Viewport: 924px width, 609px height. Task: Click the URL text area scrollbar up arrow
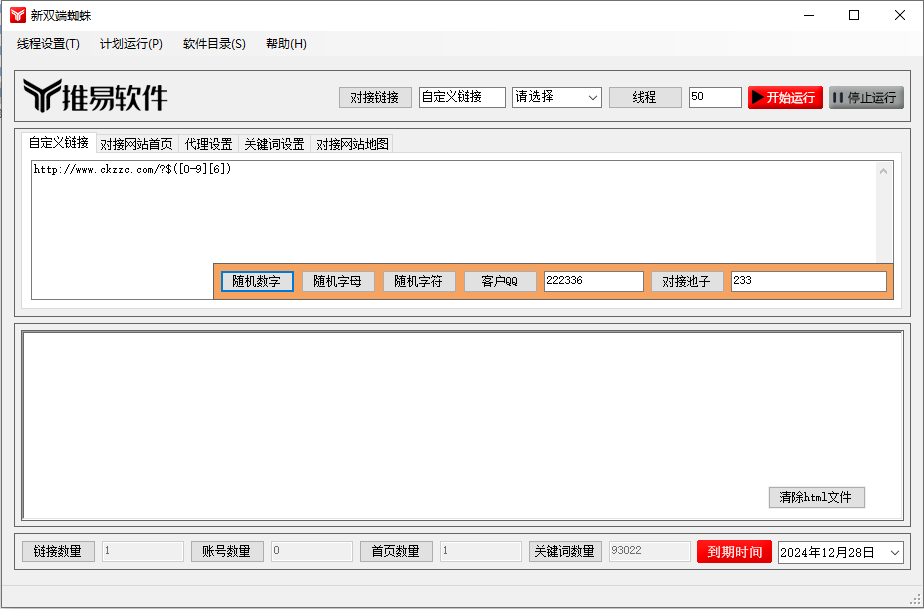pyautogui.click(x=884, y=171)
